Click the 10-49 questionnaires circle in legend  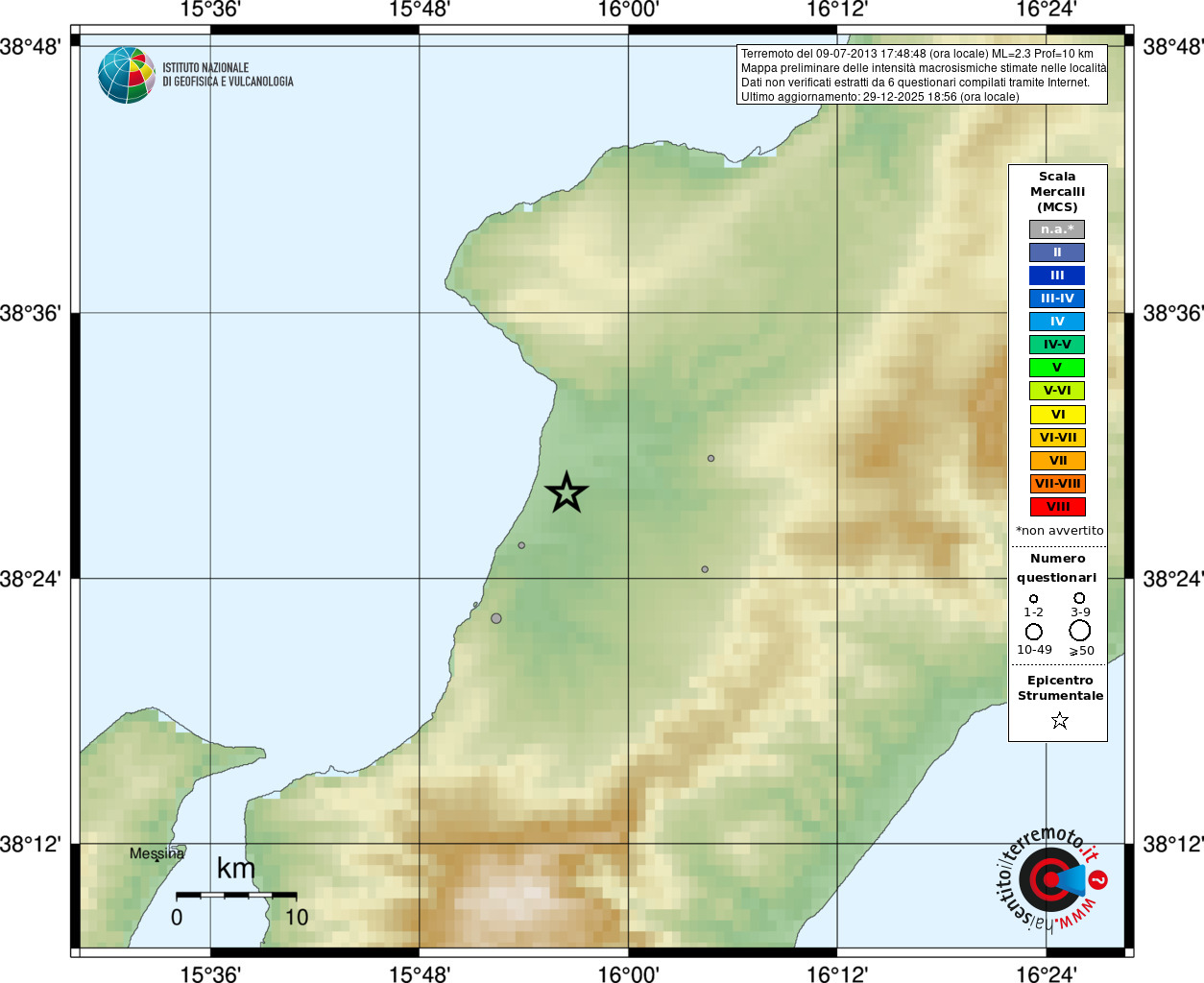pyautogui.click(x=1034, y=632)
